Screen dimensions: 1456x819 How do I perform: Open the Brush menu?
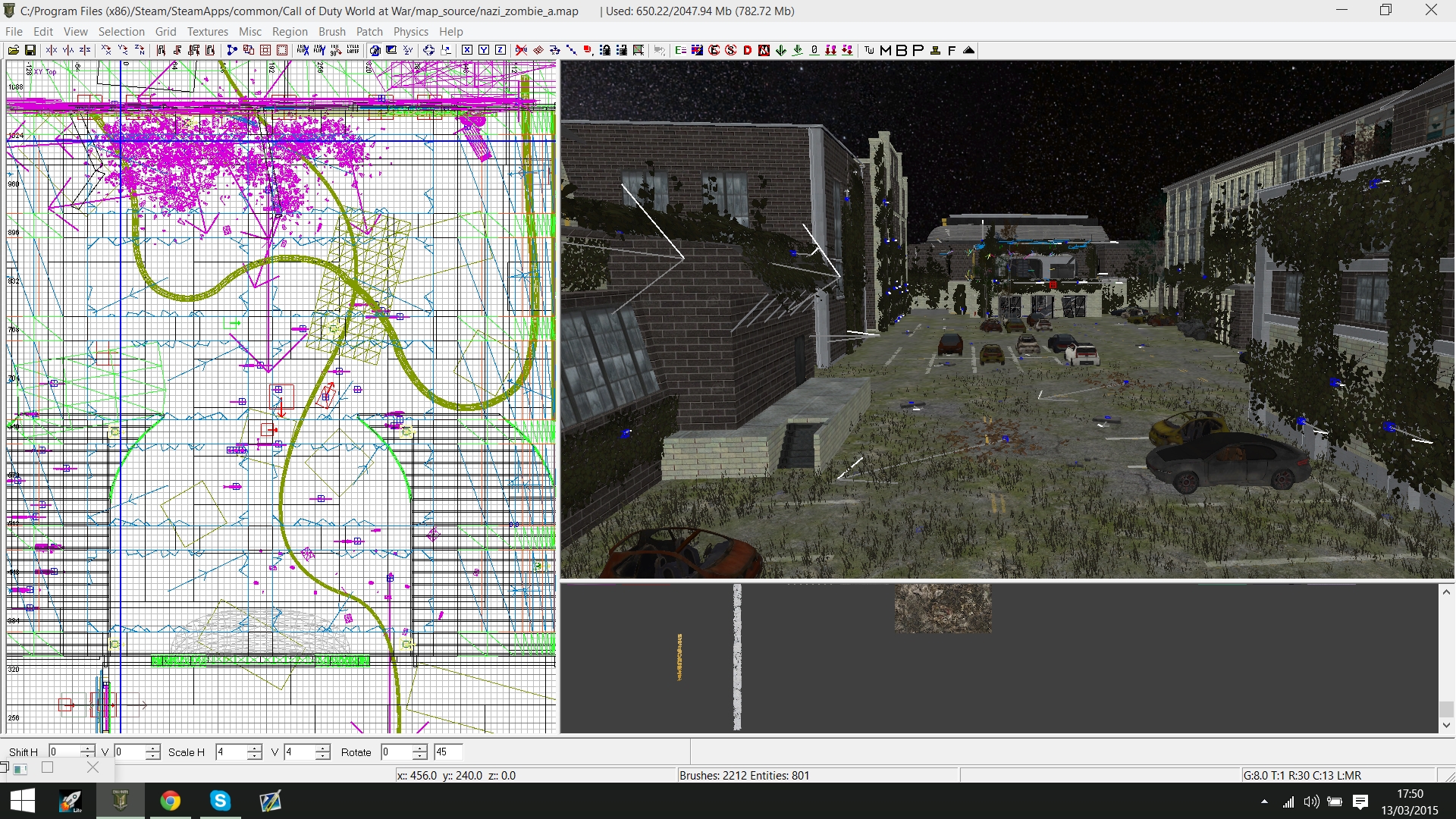332,31
